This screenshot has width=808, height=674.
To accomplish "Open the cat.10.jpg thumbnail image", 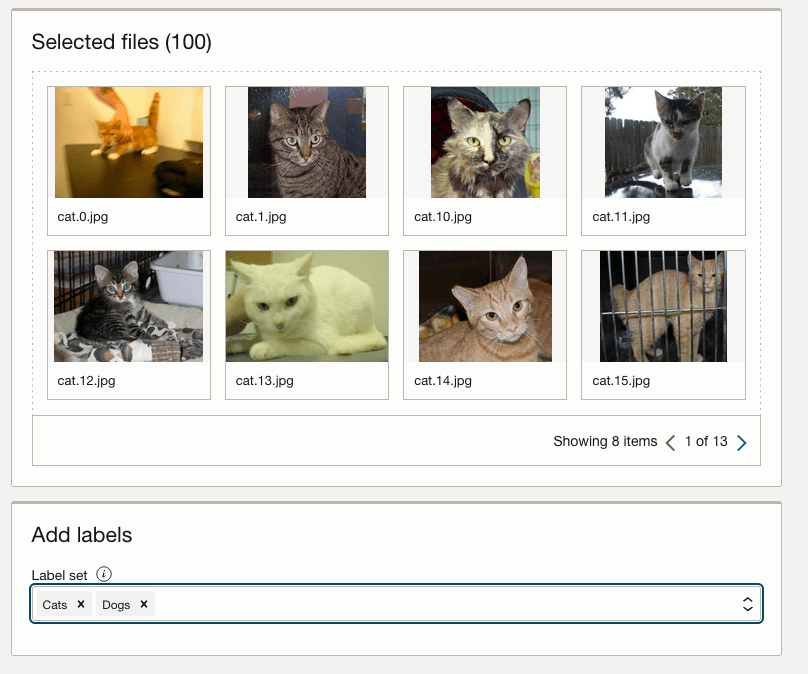I will 485,142.
